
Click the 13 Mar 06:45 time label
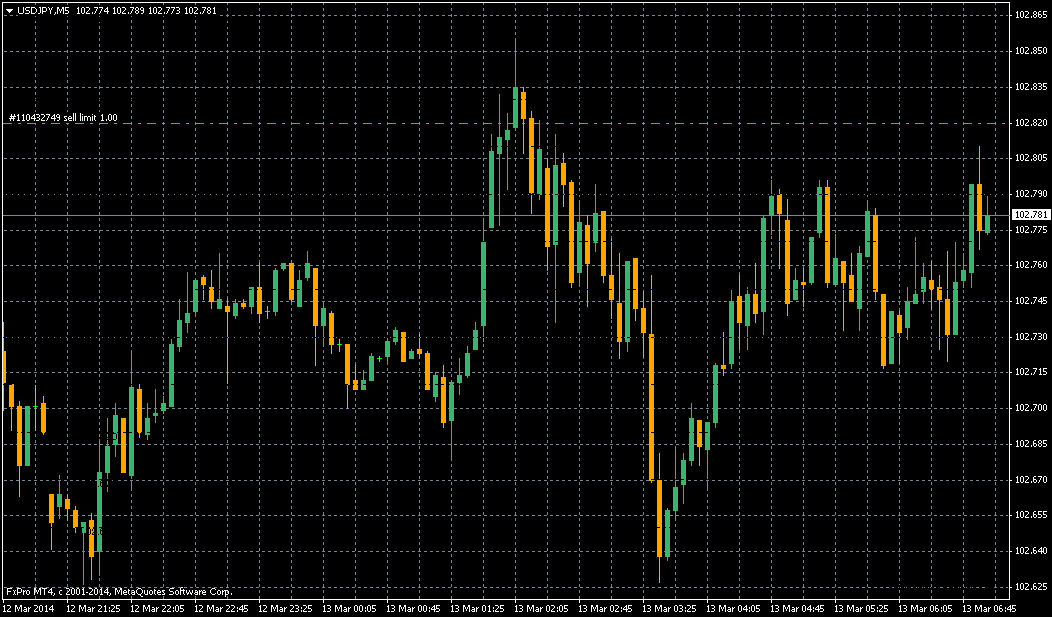coord(989,608)
